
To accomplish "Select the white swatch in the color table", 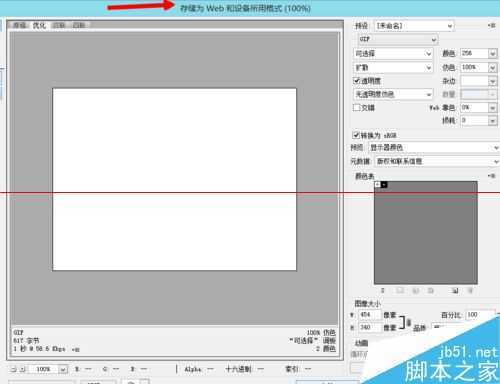I will pyautogui.click(x=378, y=185).
